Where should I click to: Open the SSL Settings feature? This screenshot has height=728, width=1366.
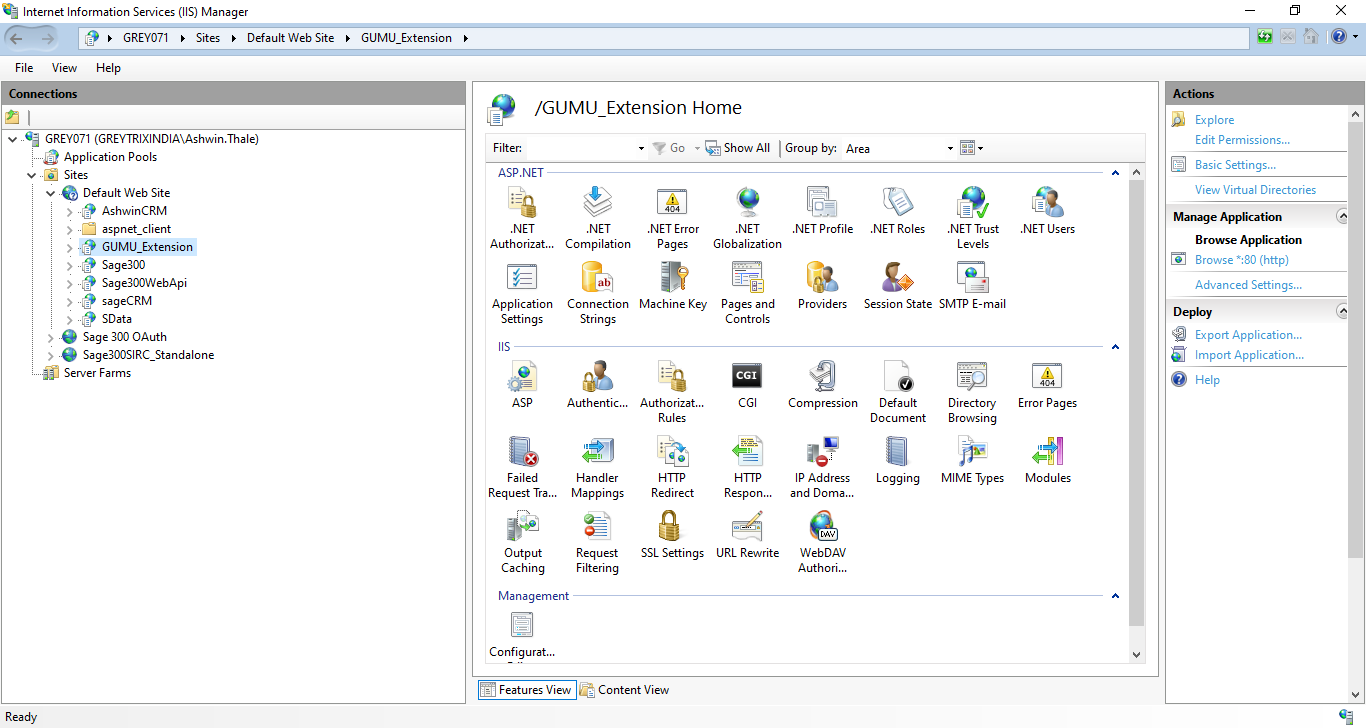[x=672, y=535]
